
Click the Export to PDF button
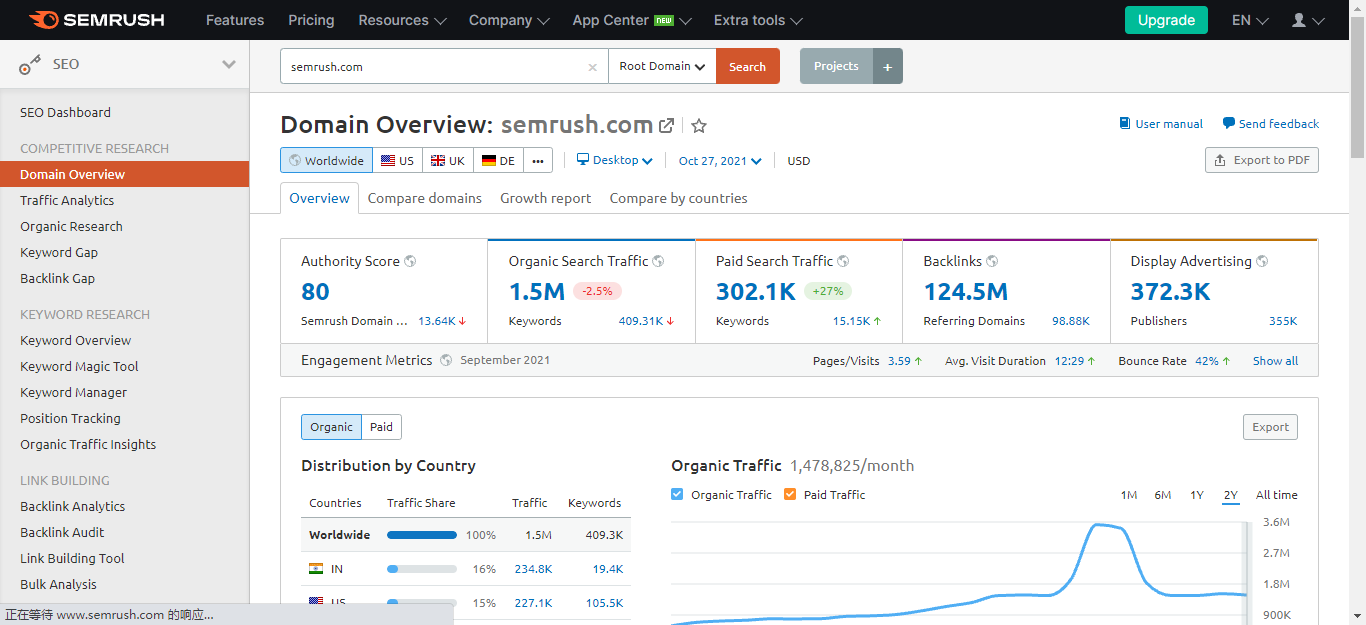click(1262, 160)
